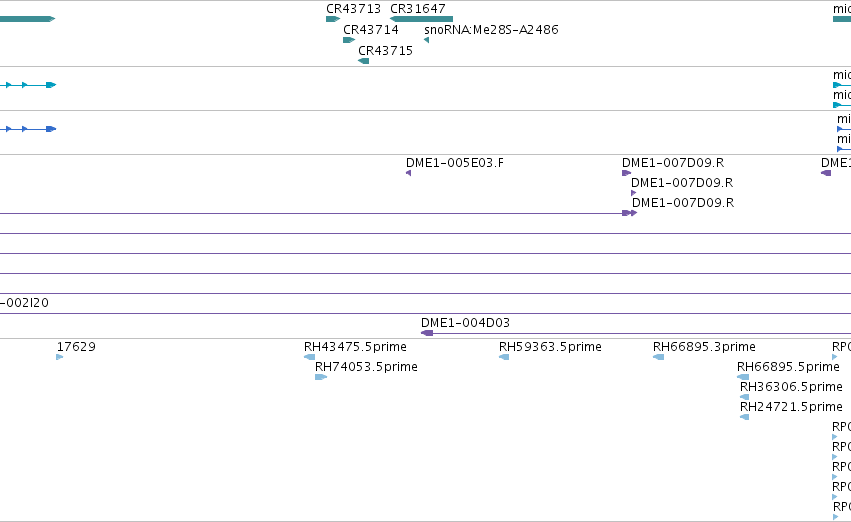The width and height of the screenshot is (851, 522).
Task: Select the light-blue glyph under RH24721.5prime
Action: 745,417
